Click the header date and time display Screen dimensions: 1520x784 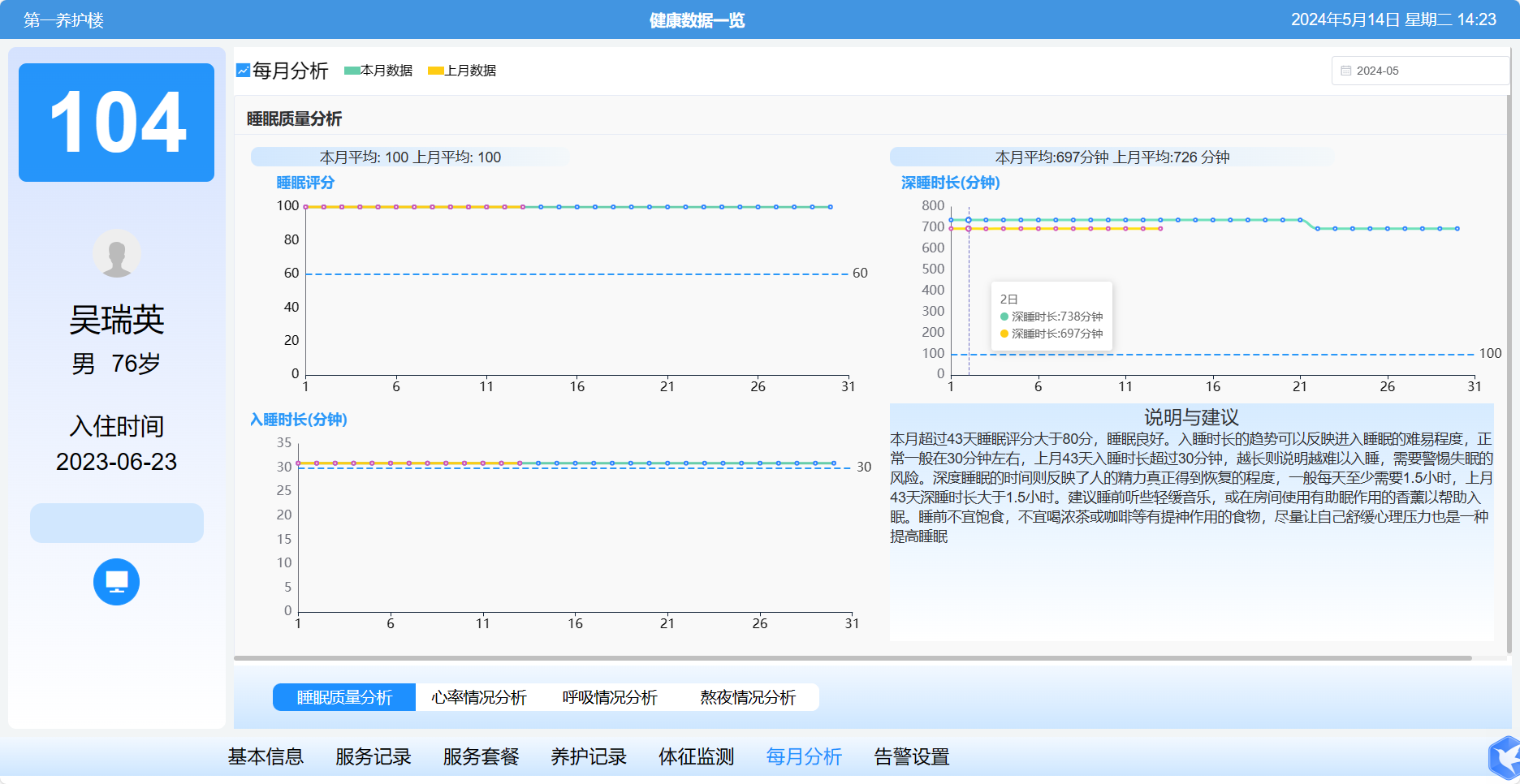(1393, 19)
